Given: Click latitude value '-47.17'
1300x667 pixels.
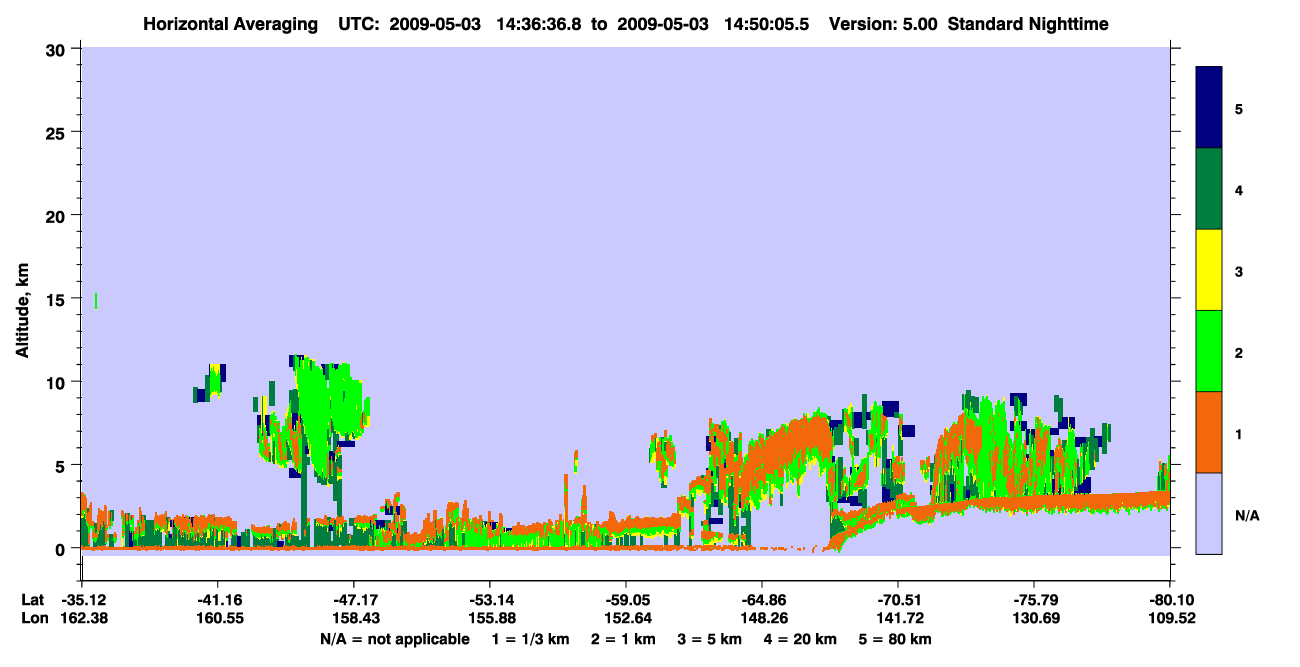Looking at the screenshot, I should click(x=353, y=600).
